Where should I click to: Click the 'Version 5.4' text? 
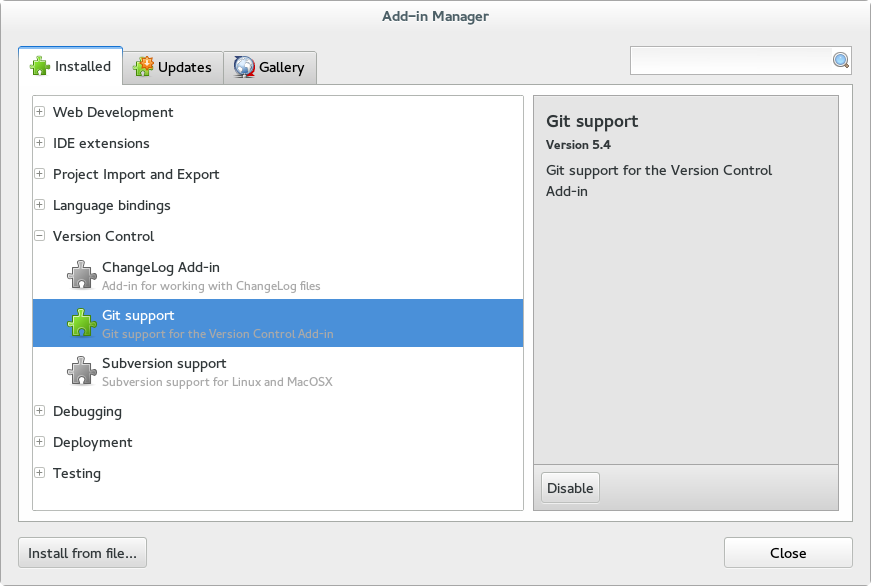578,145
